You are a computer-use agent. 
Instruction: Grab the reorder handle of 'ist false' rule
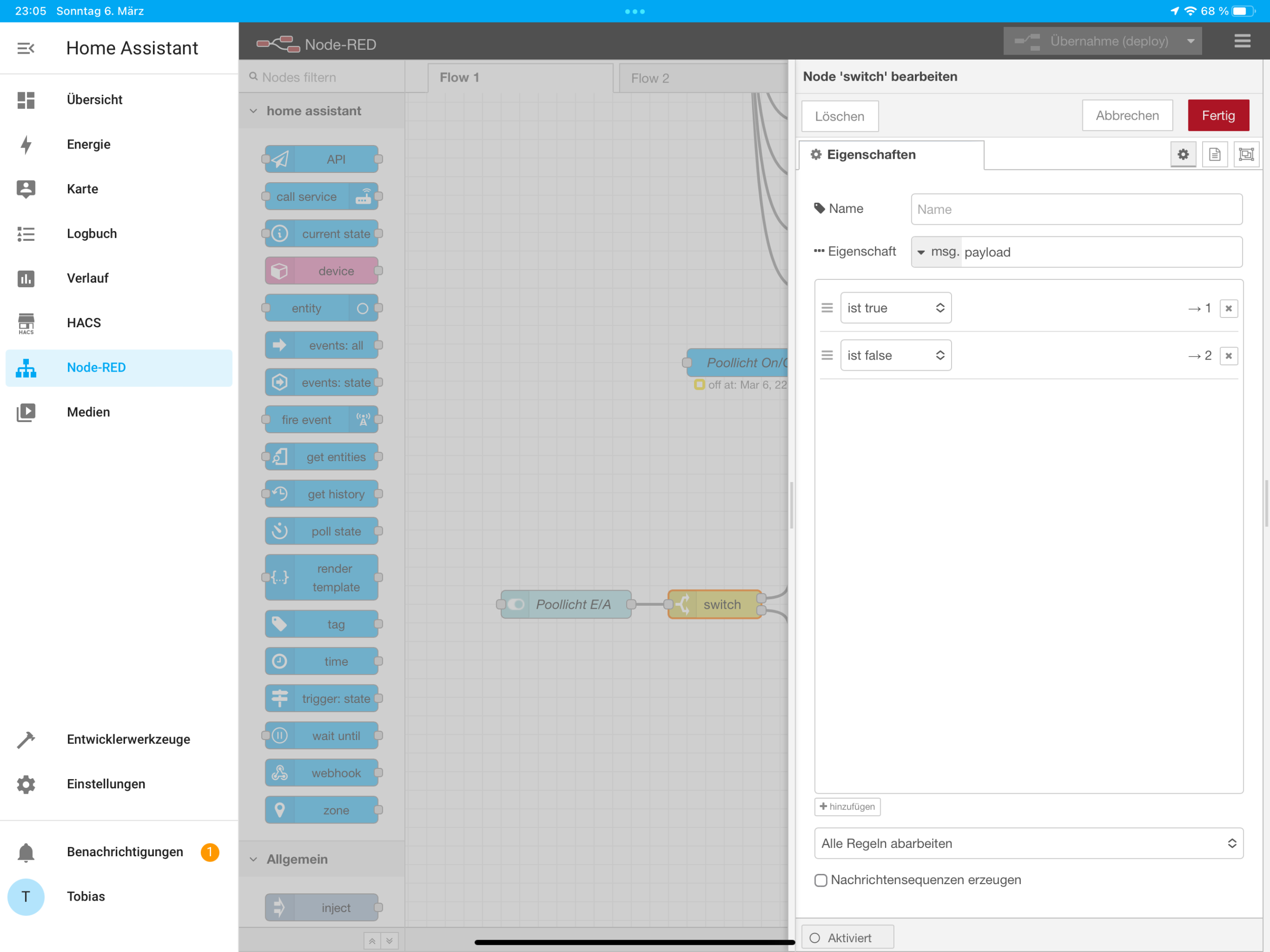coord(827,356)
